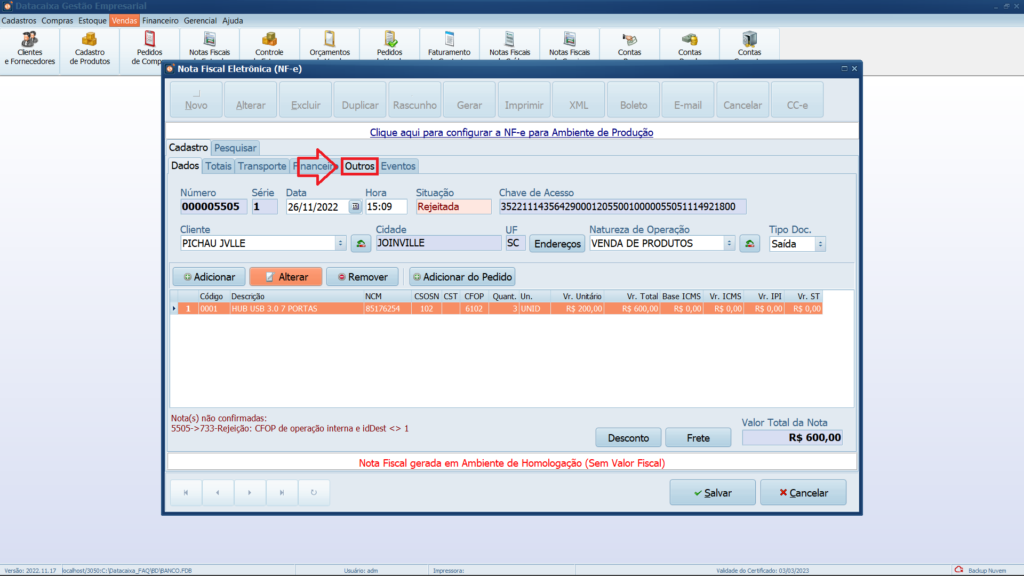1024x576 pixels.
Task: Click the Adicionar do Pedido button
Action: [x=461, y=276]
